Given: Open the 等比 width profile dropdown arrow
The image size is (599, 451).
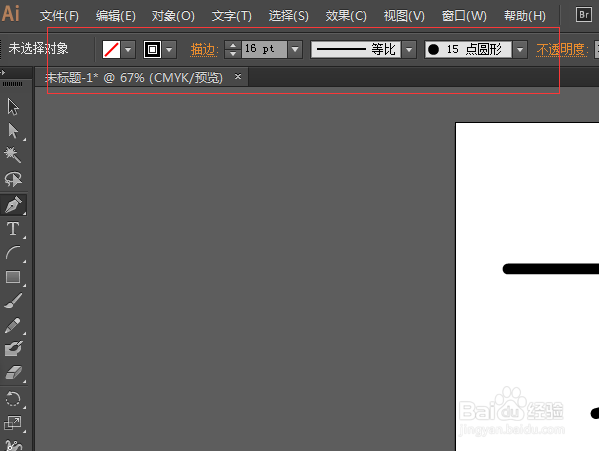Looking at the screenshot, I should click(409, 50).
